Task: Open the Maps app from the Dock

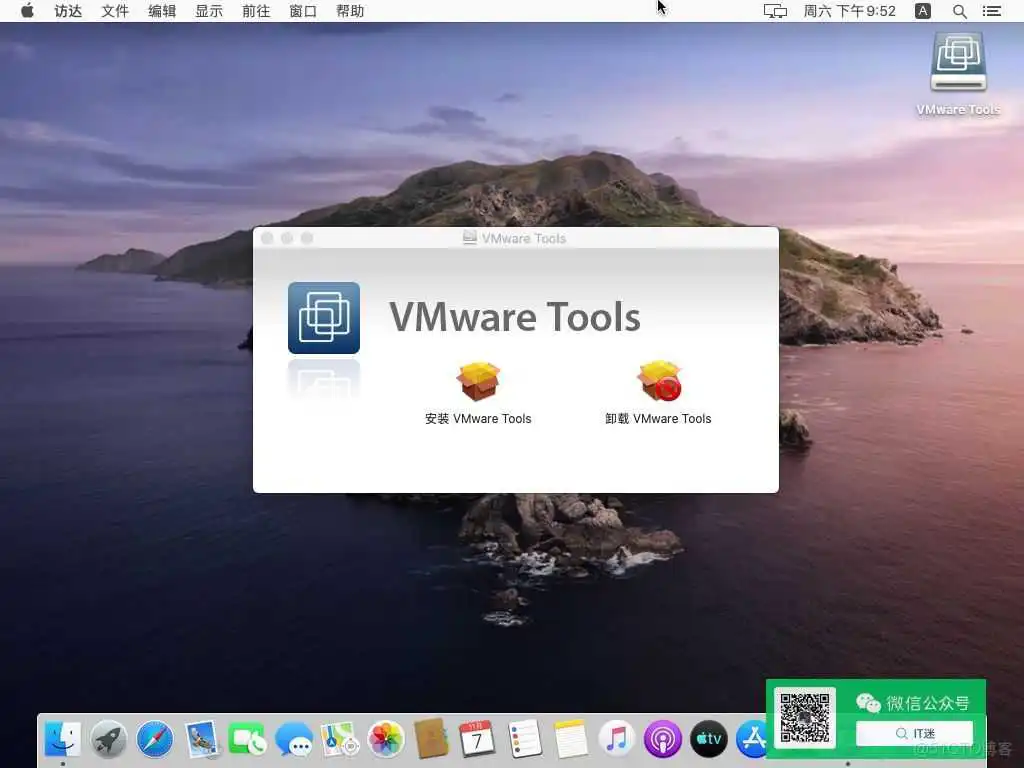Action: (x=340, y=740)
